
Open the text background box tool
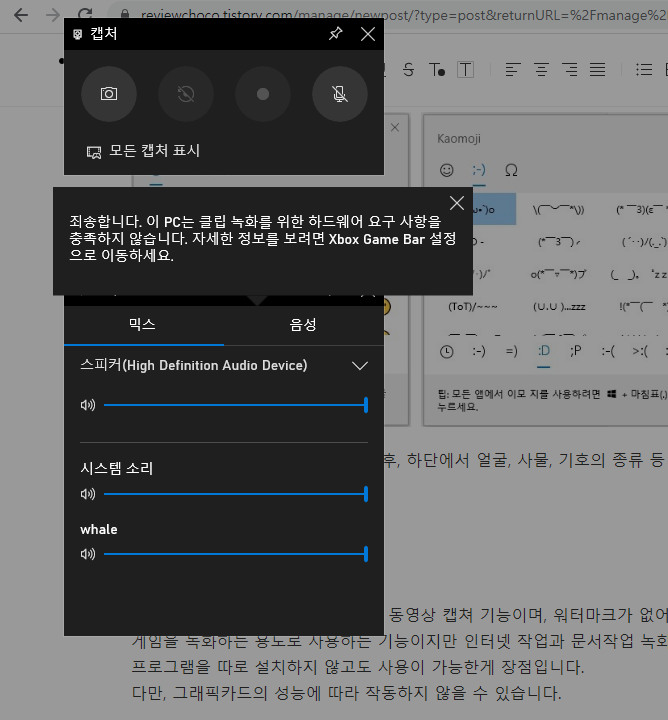466,70
